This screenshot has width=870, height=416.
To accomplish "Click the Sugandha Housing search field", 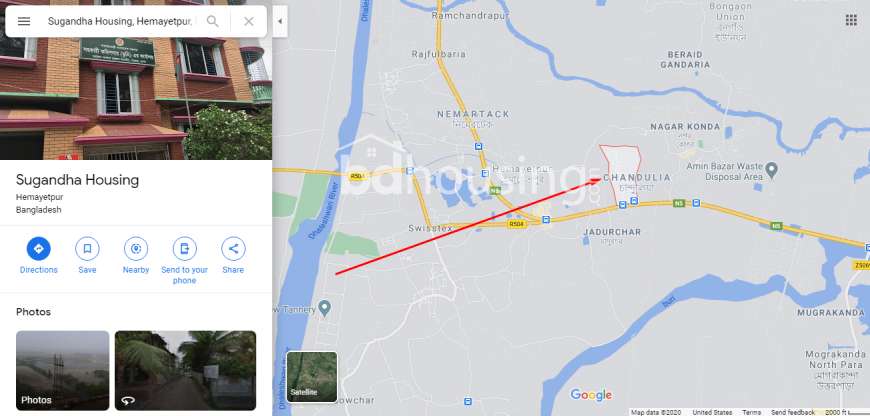I will (119, 22).
